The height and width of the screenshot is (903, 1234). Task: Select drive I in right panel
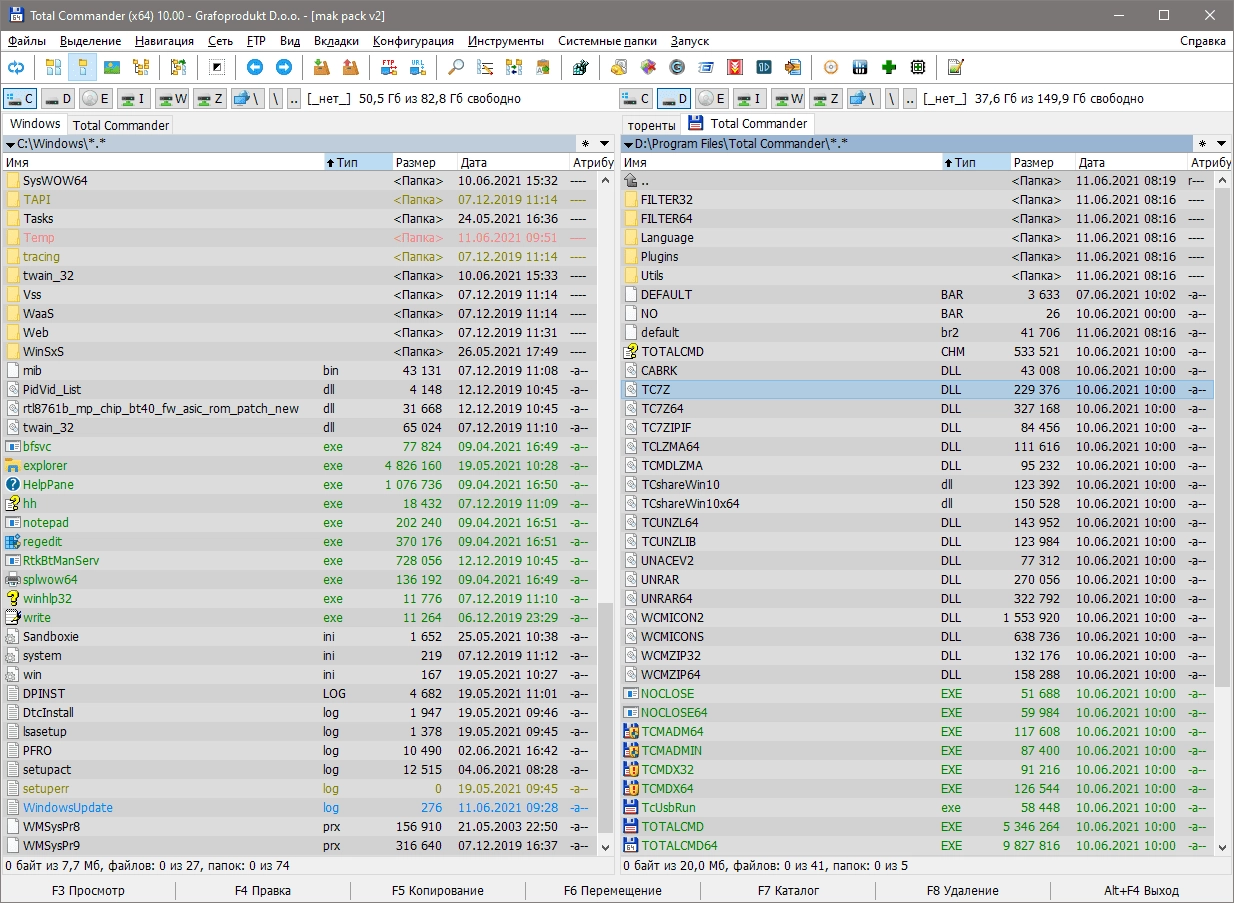click(750, 99)
